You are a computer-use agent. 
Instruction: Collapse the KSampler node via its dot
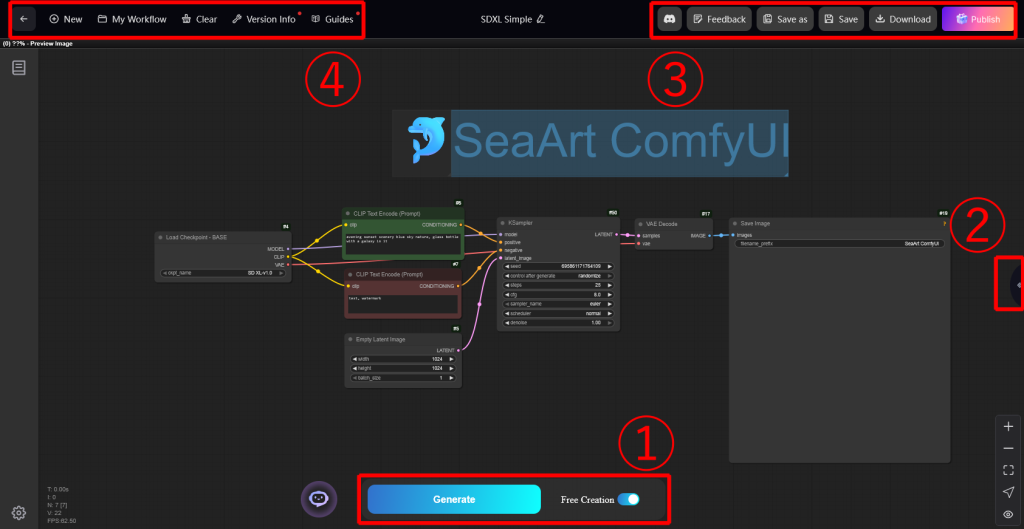point(502,223)
